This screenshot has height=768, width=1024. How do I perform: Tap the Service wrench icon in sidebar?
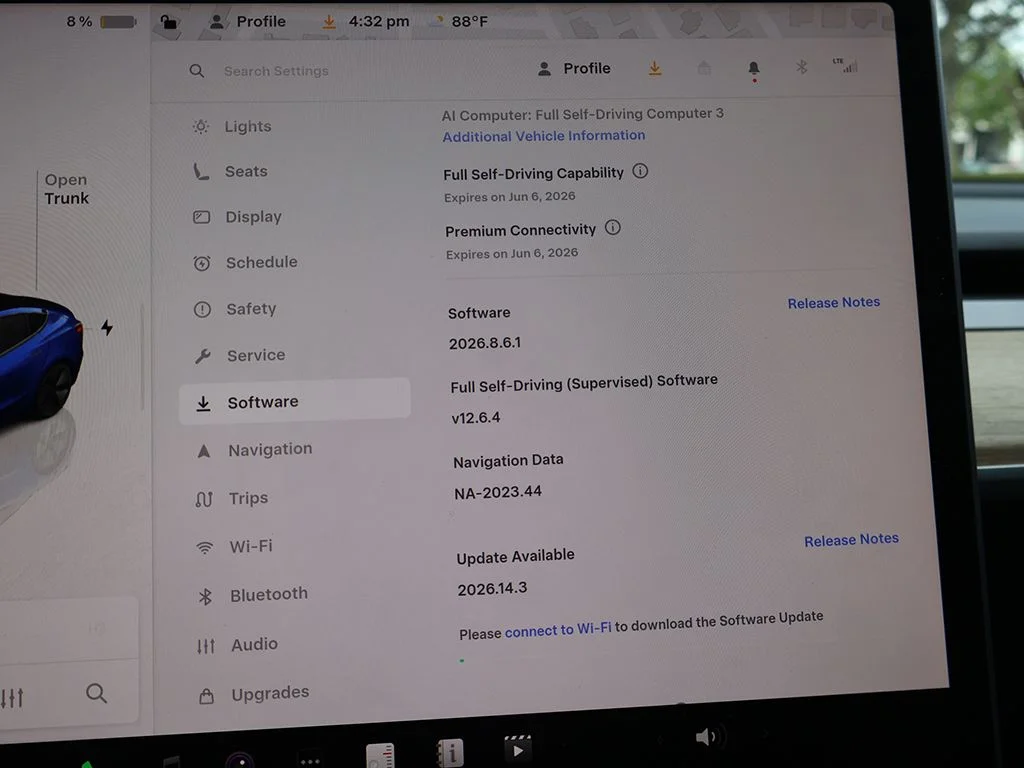click(x=202, y=356)
